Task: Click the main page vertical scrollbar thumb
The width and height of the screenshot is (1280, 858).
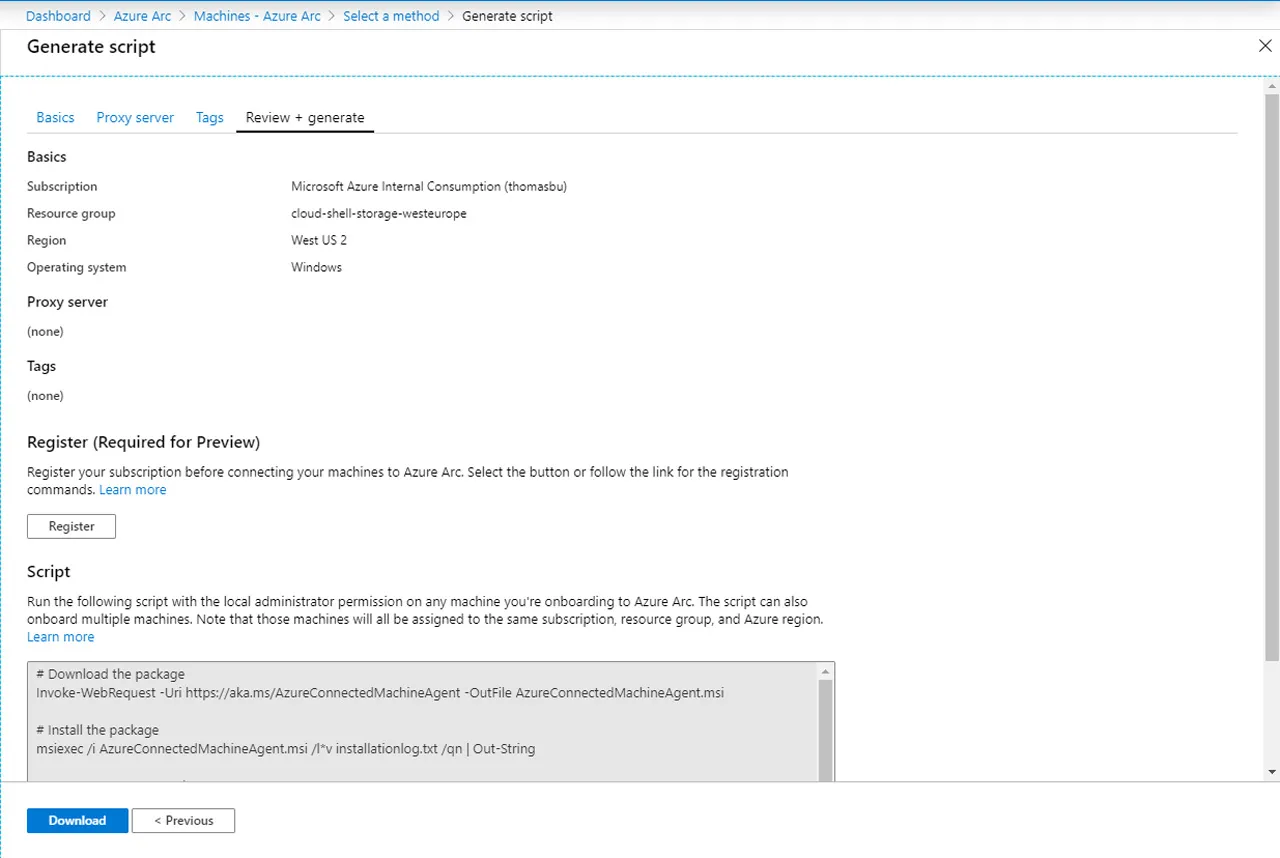Action: pyautogui.click(x=1271, y=378)
